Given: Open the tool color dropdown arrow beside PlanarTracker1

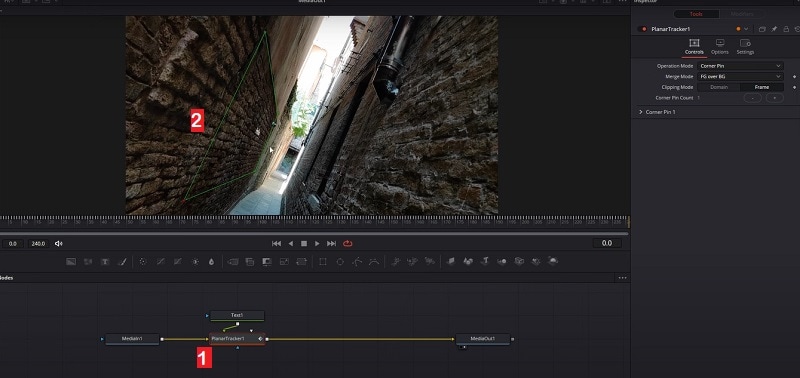Looking at the screenshot, I should coord(746,29).
